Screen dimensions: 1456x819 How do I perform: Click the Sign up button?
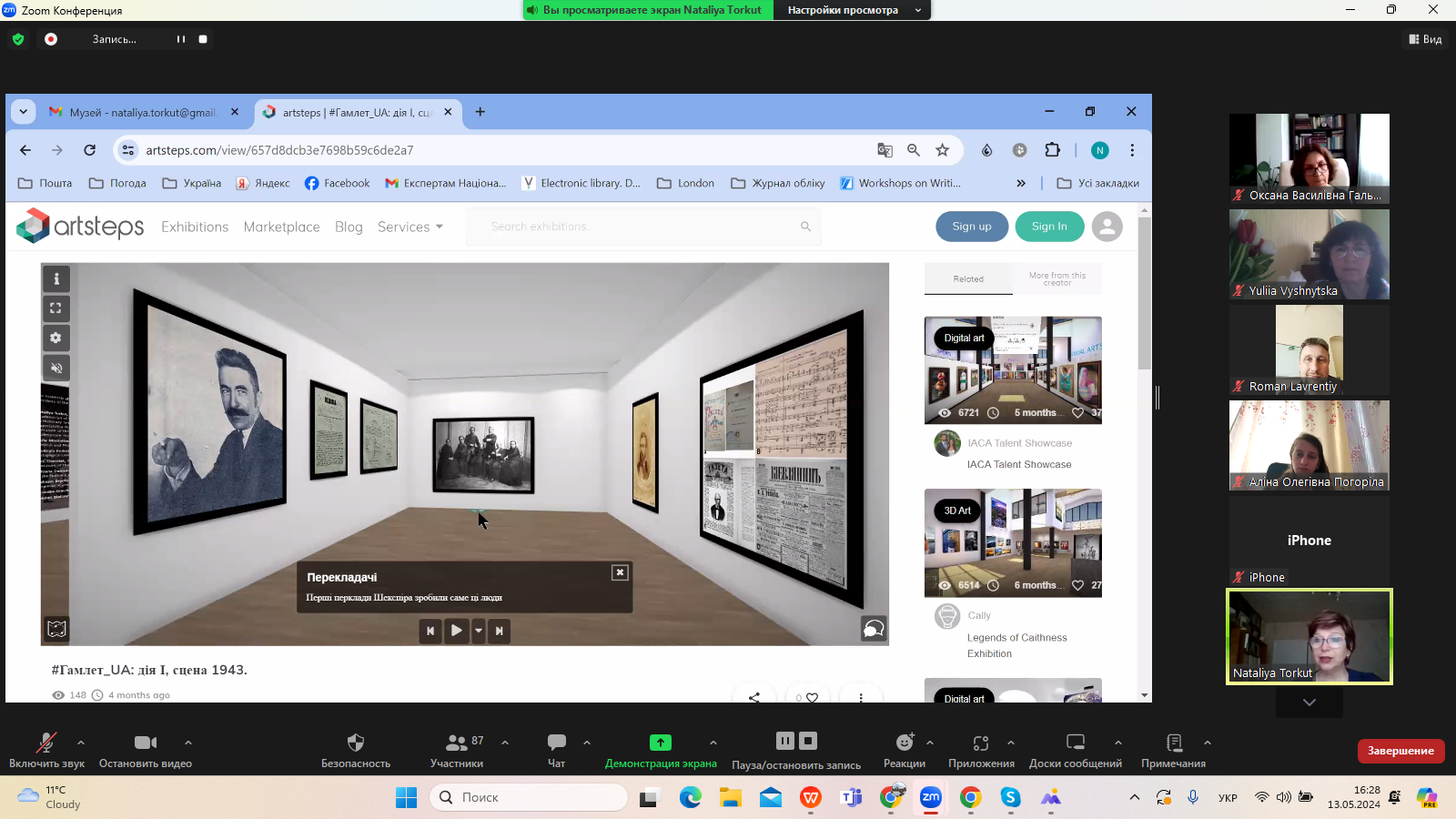coord(972,227)
